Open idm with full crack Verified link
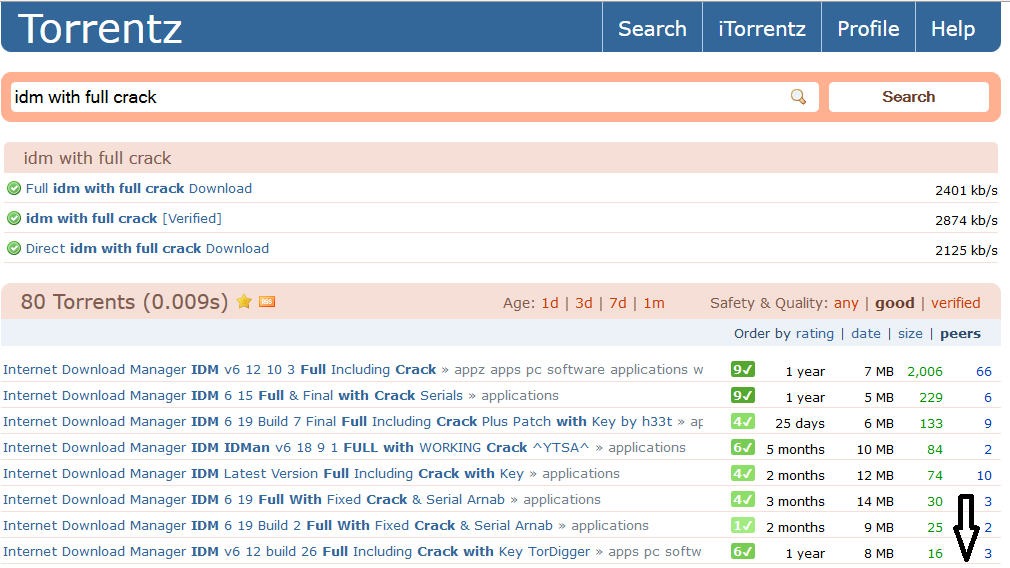This screenshot has height=568, width=1010. pos(124,218)
